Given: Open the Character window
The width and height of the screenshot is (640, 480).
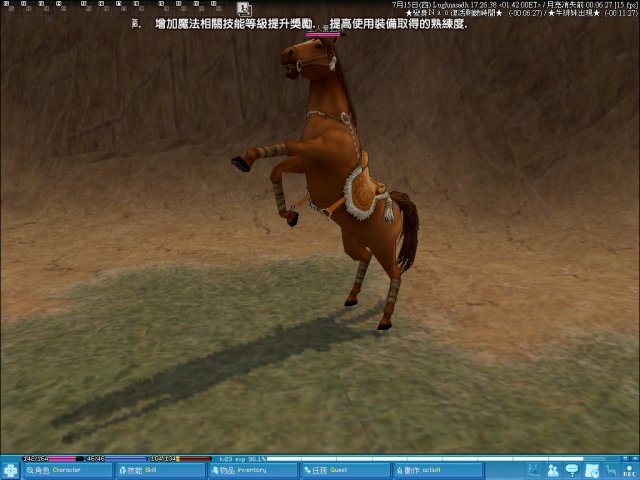Looking at the screenshot, I should point(67,470).
